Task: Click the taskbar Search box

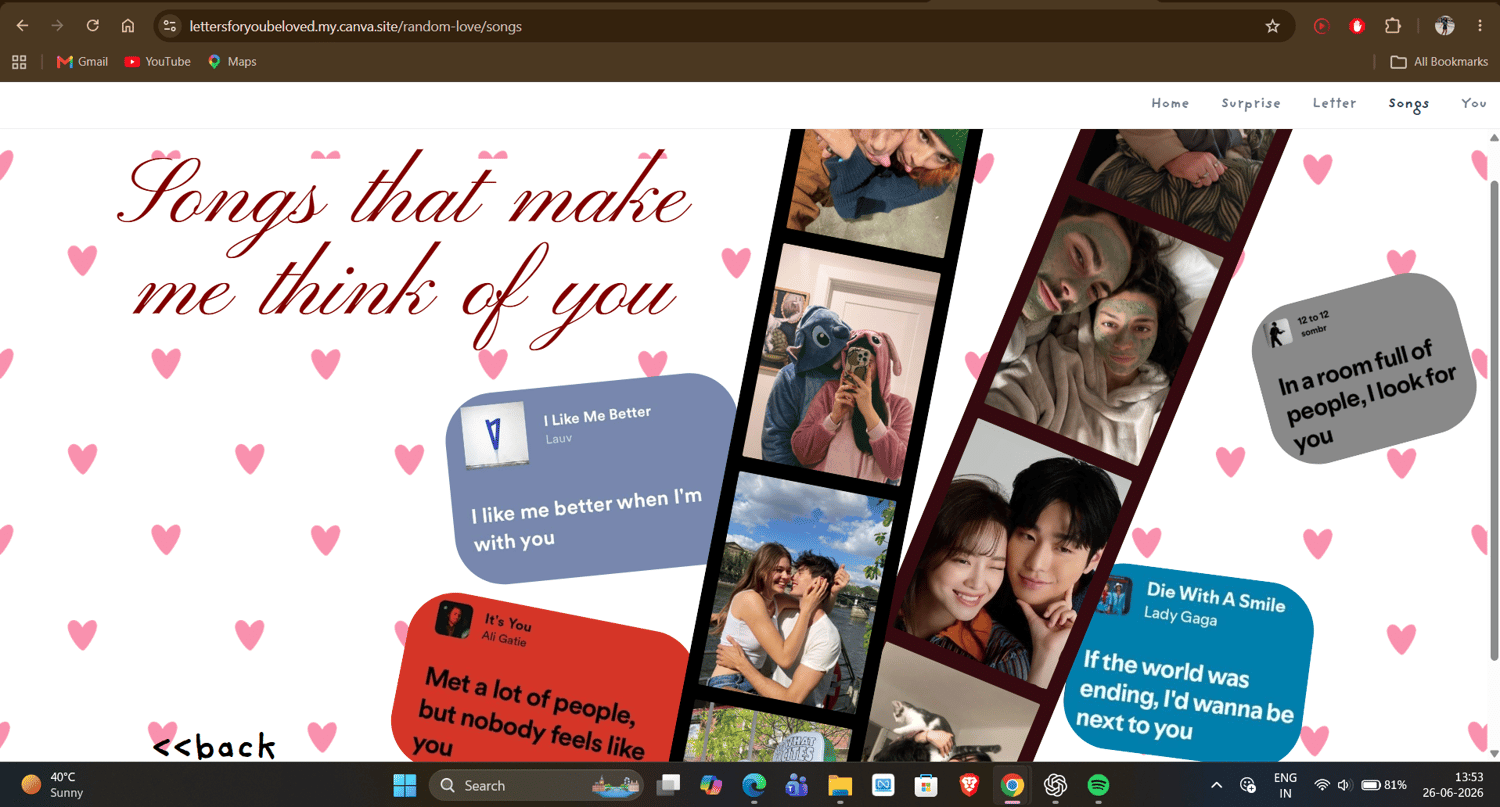Action: coord(536,785)
